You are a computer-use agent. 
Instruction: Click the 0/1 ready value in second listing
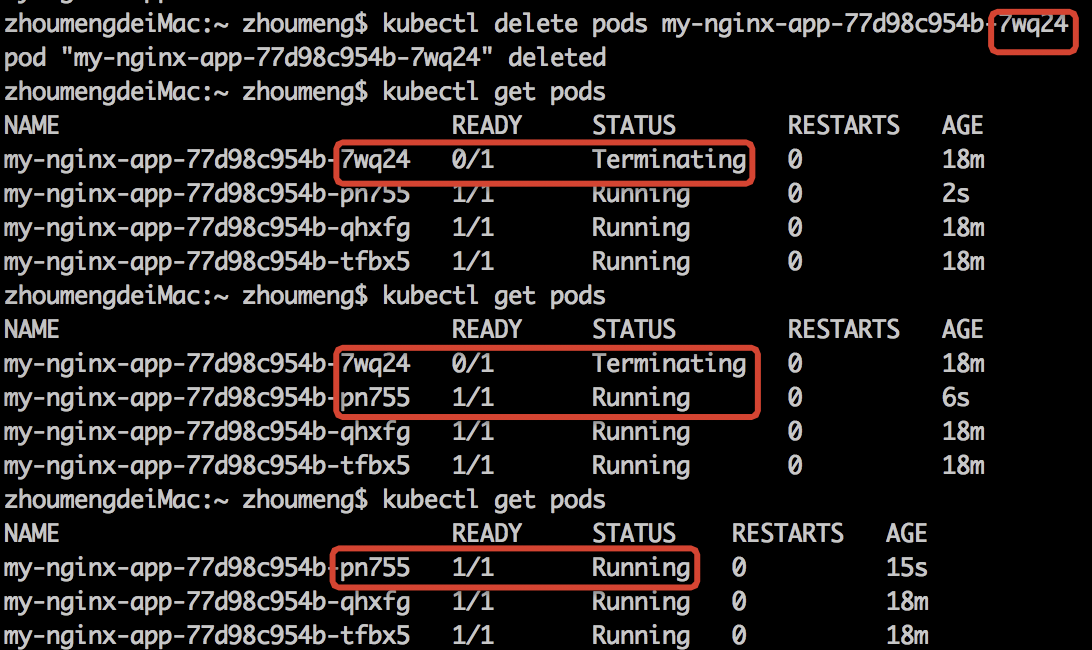(473, 364)
